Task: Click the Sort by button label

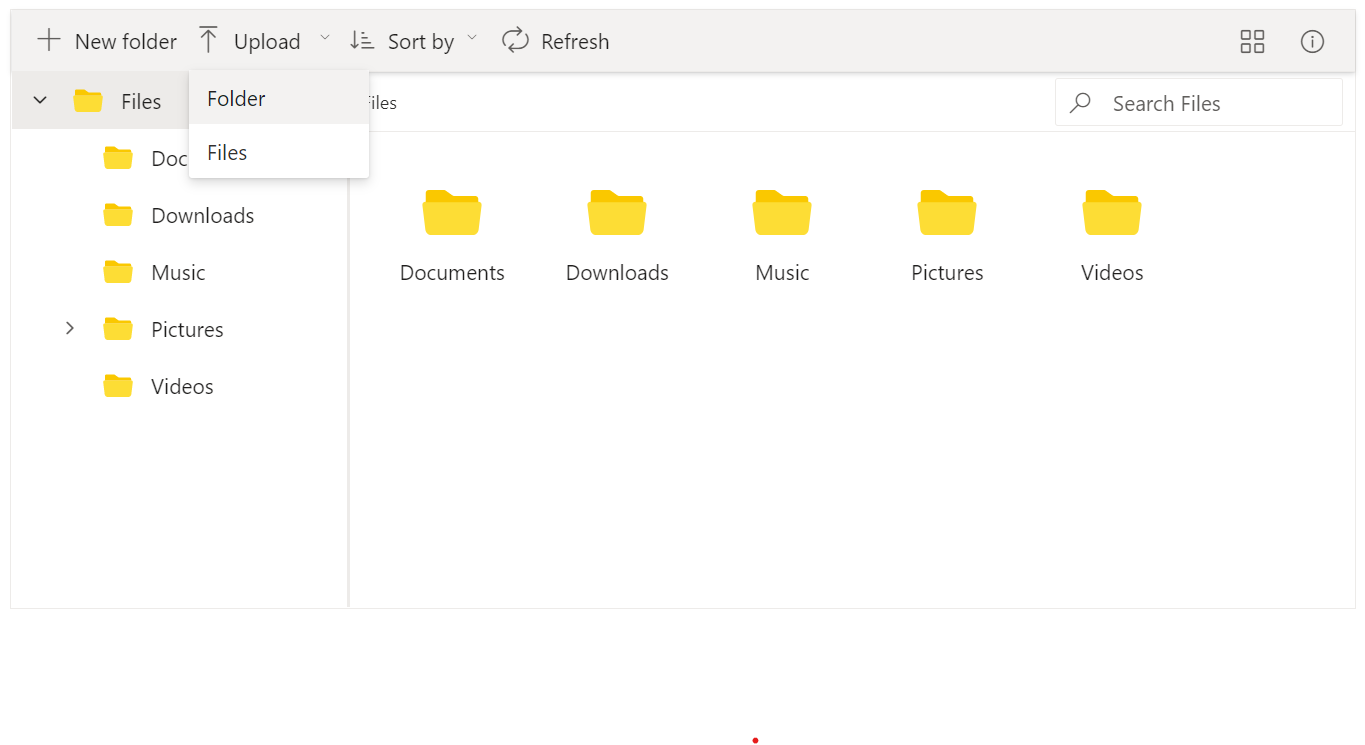Action: coord(421,42)
